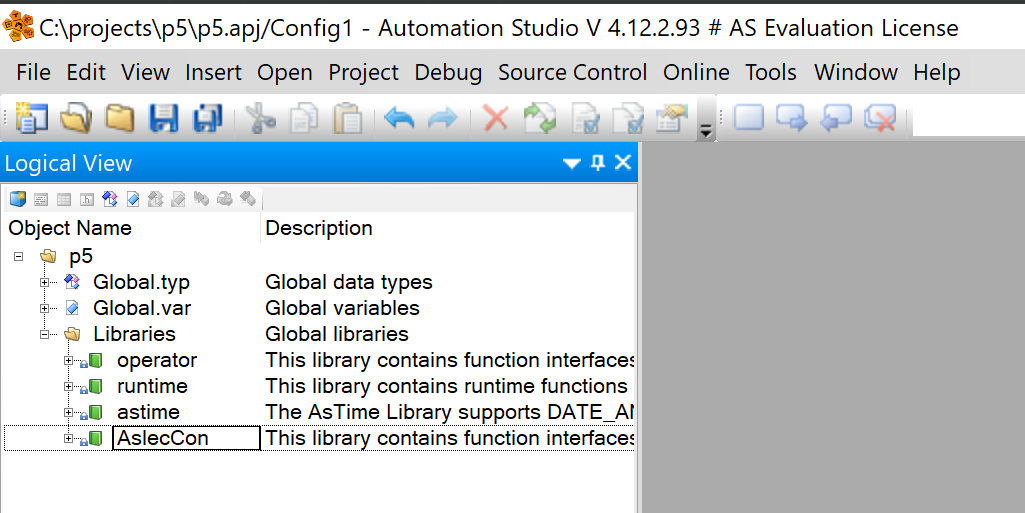Select the astime library item
The image size is (1025, 513).
pyautogui.click(x=148, y=412)
